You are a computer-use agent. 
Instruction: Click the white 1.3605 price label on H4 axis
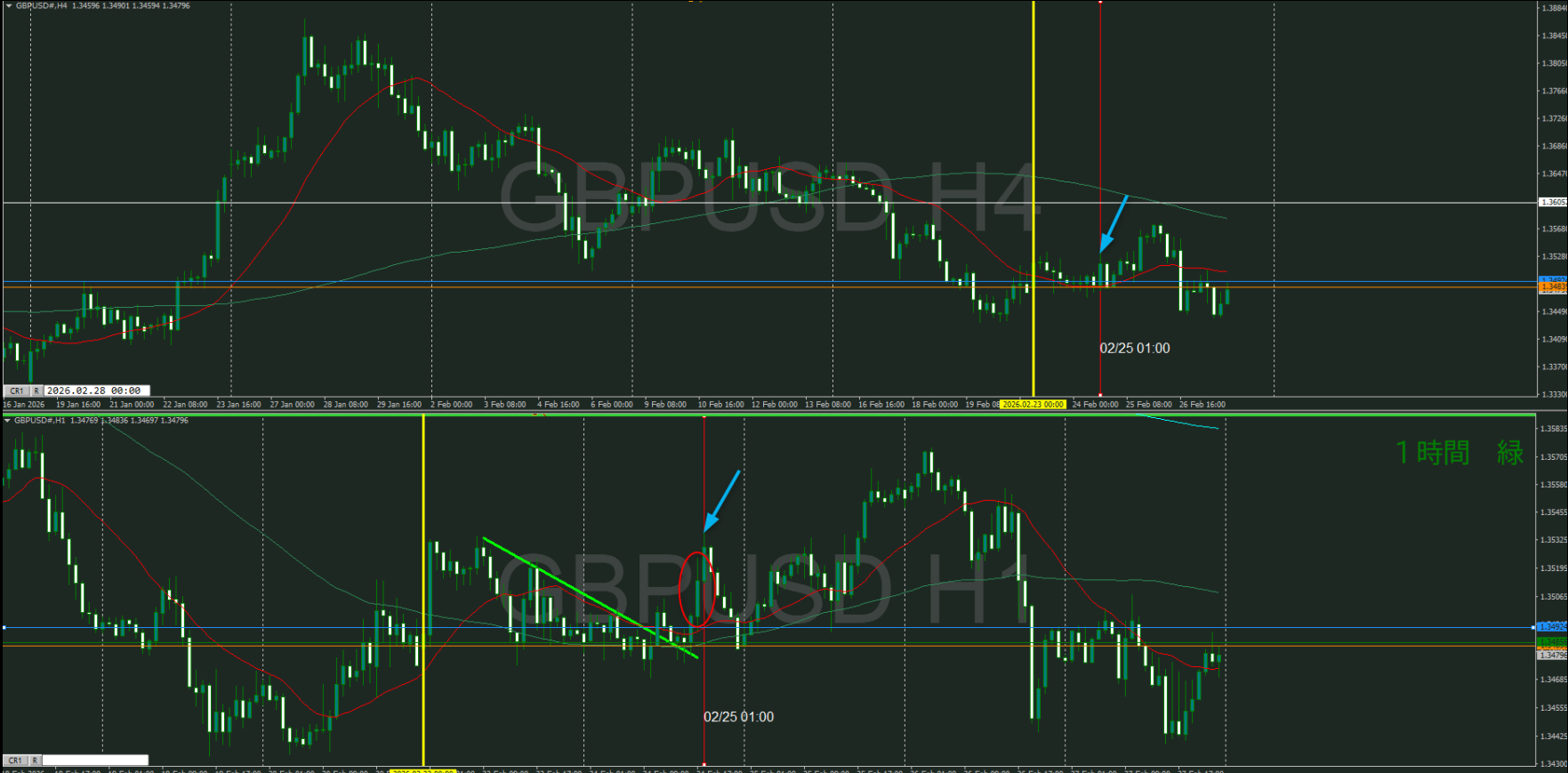pyautogui.click(x=1552, y=202)
